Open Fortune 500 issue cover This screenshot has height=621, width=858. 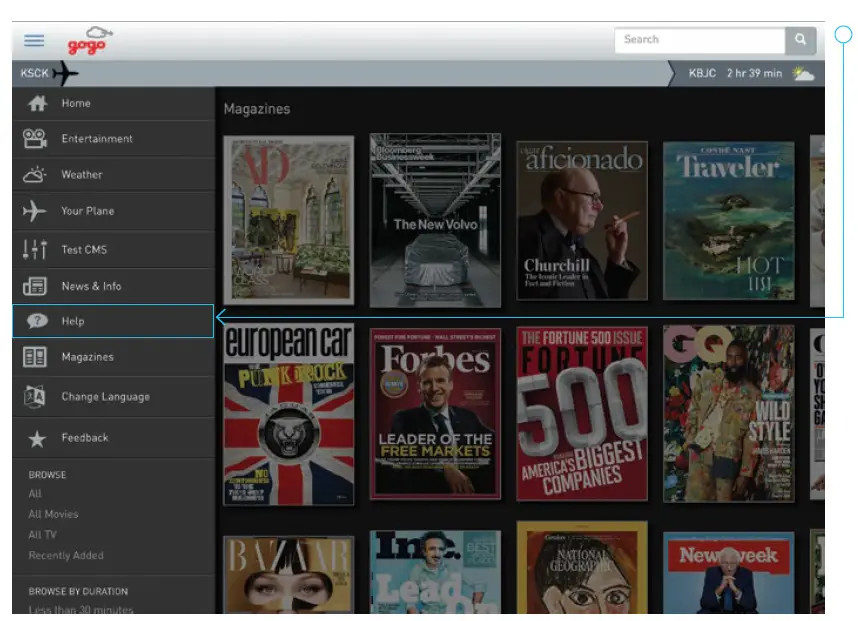click(582, 414)
